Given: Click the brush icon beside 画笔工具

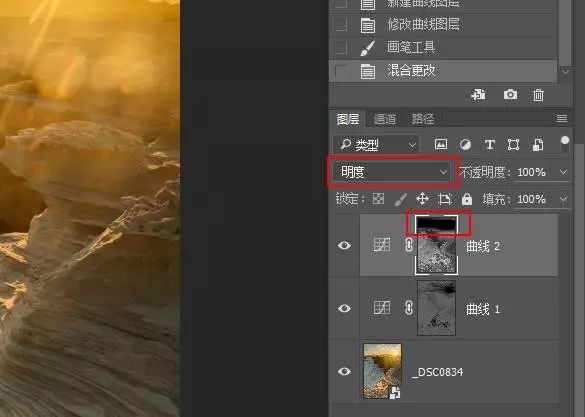Looking at the screenshot, I should click(x=367, y=48).
